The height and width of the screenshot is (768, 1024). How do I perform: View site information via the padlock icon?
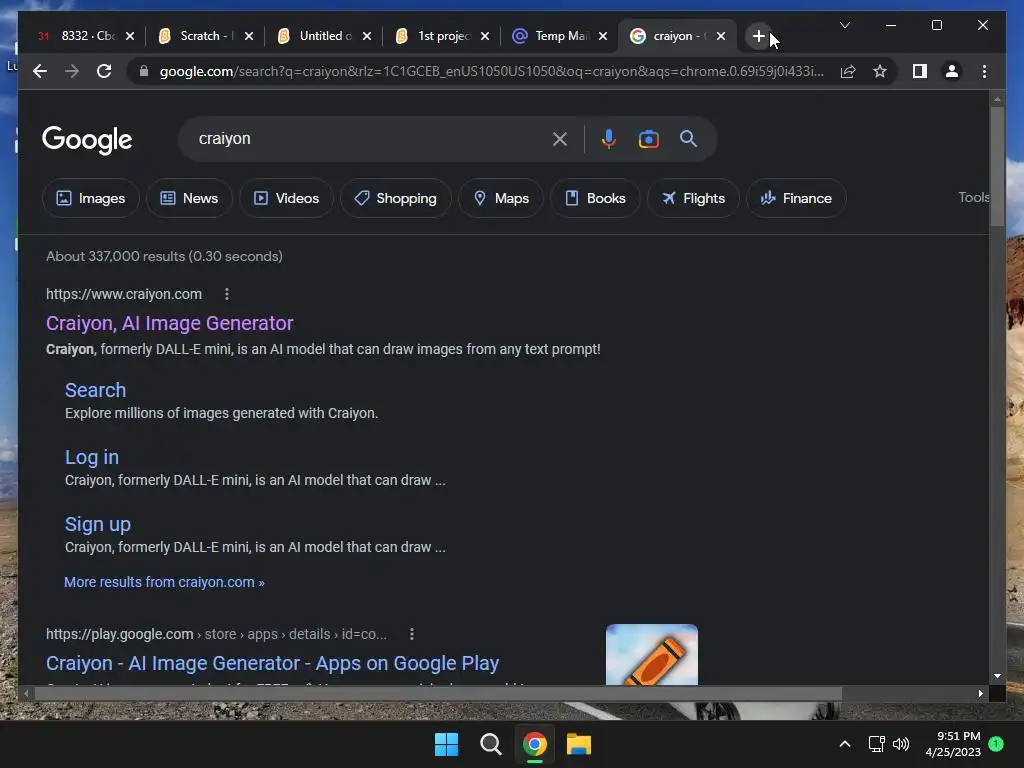[x=144, y=71]
